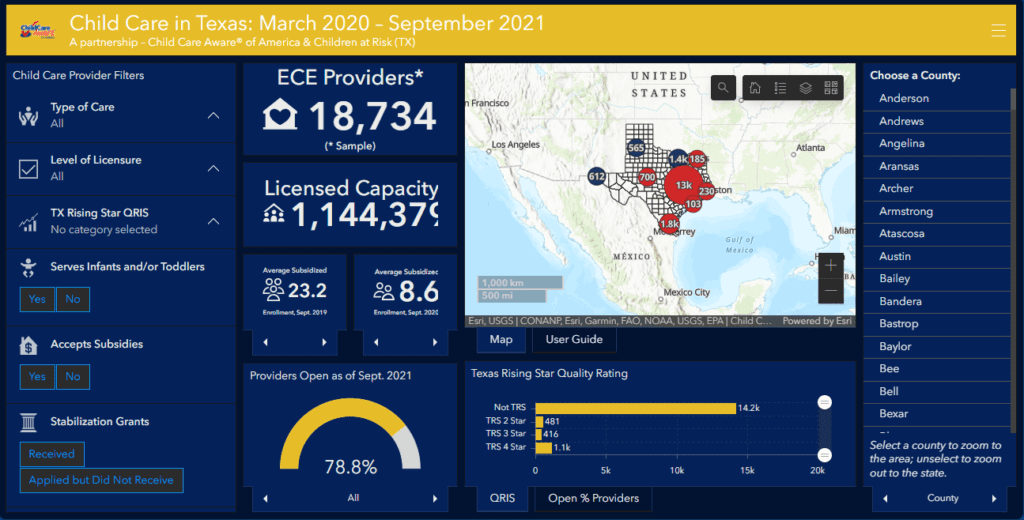Toggle Yes for Serves Infants and/or Toddlers
Viewport: 1024px width, 520px height.
coord(37,299)
